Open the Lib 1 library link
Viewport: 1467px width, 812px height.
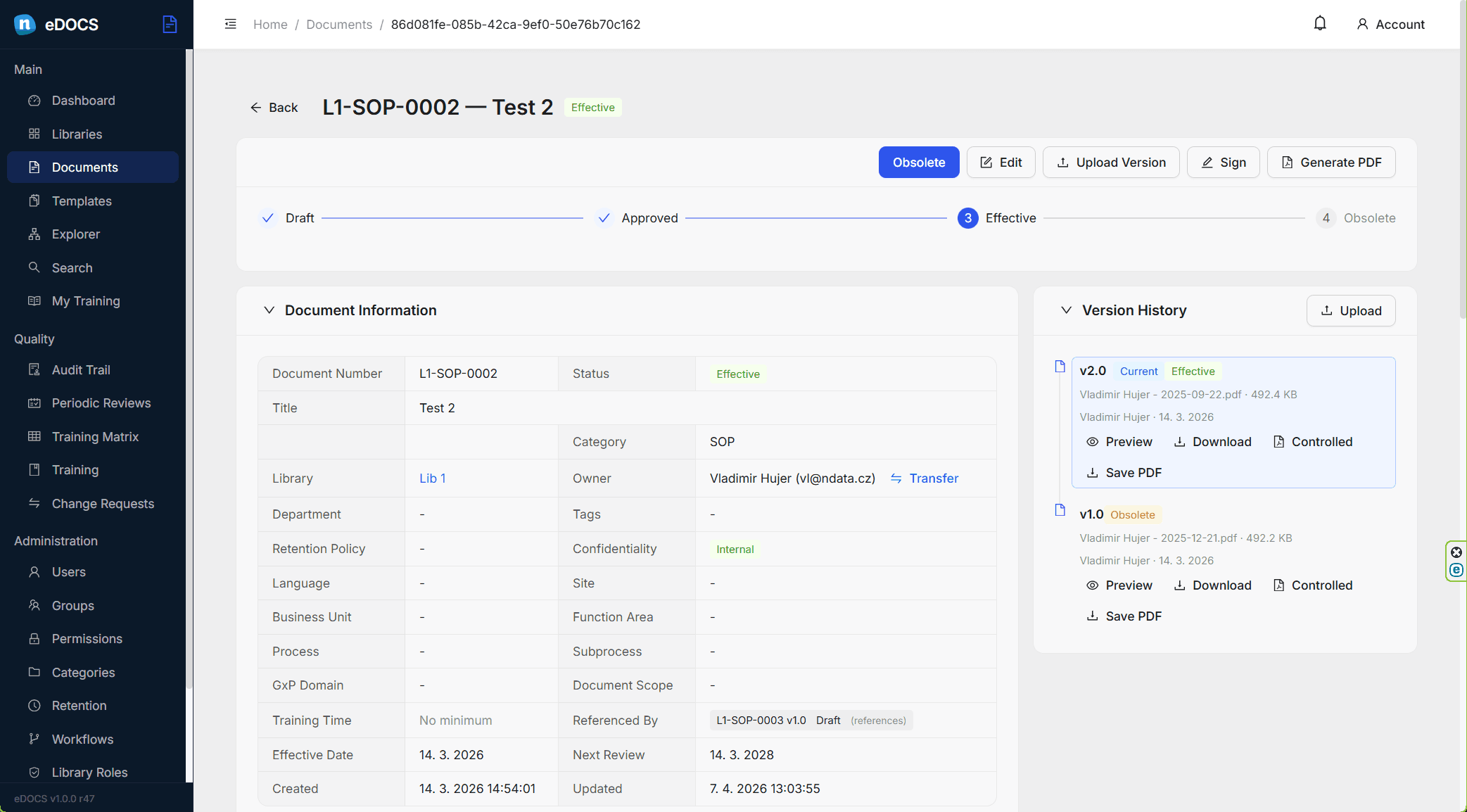(432, 478)
